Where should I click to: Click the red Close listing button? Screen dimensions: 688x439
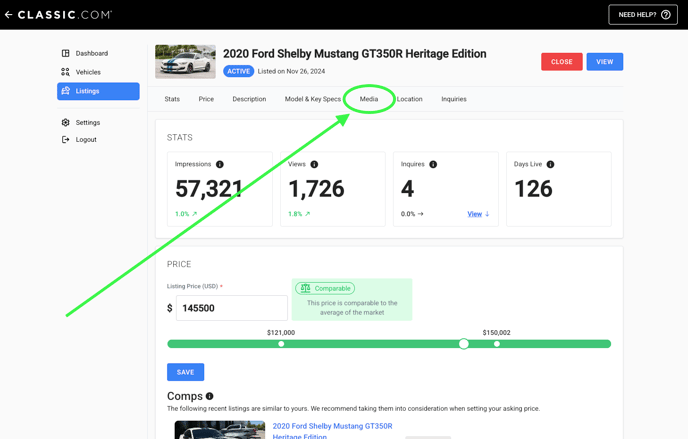point(562,62)
